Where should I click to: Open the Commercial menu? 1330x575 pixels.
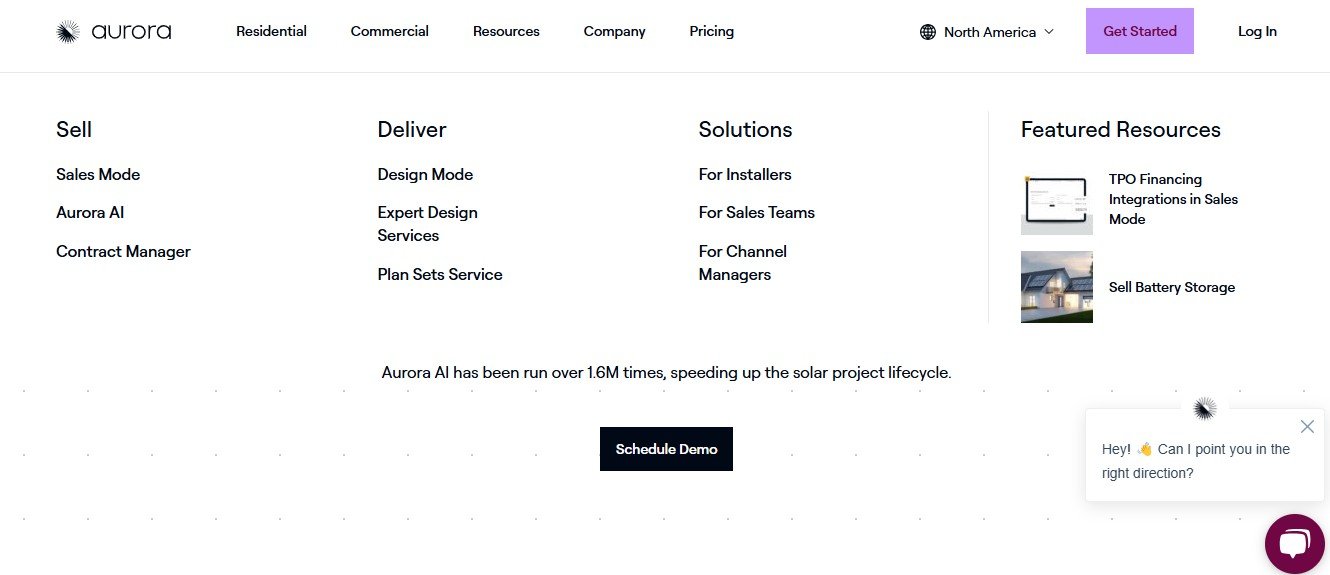click(x=389, y=31)
